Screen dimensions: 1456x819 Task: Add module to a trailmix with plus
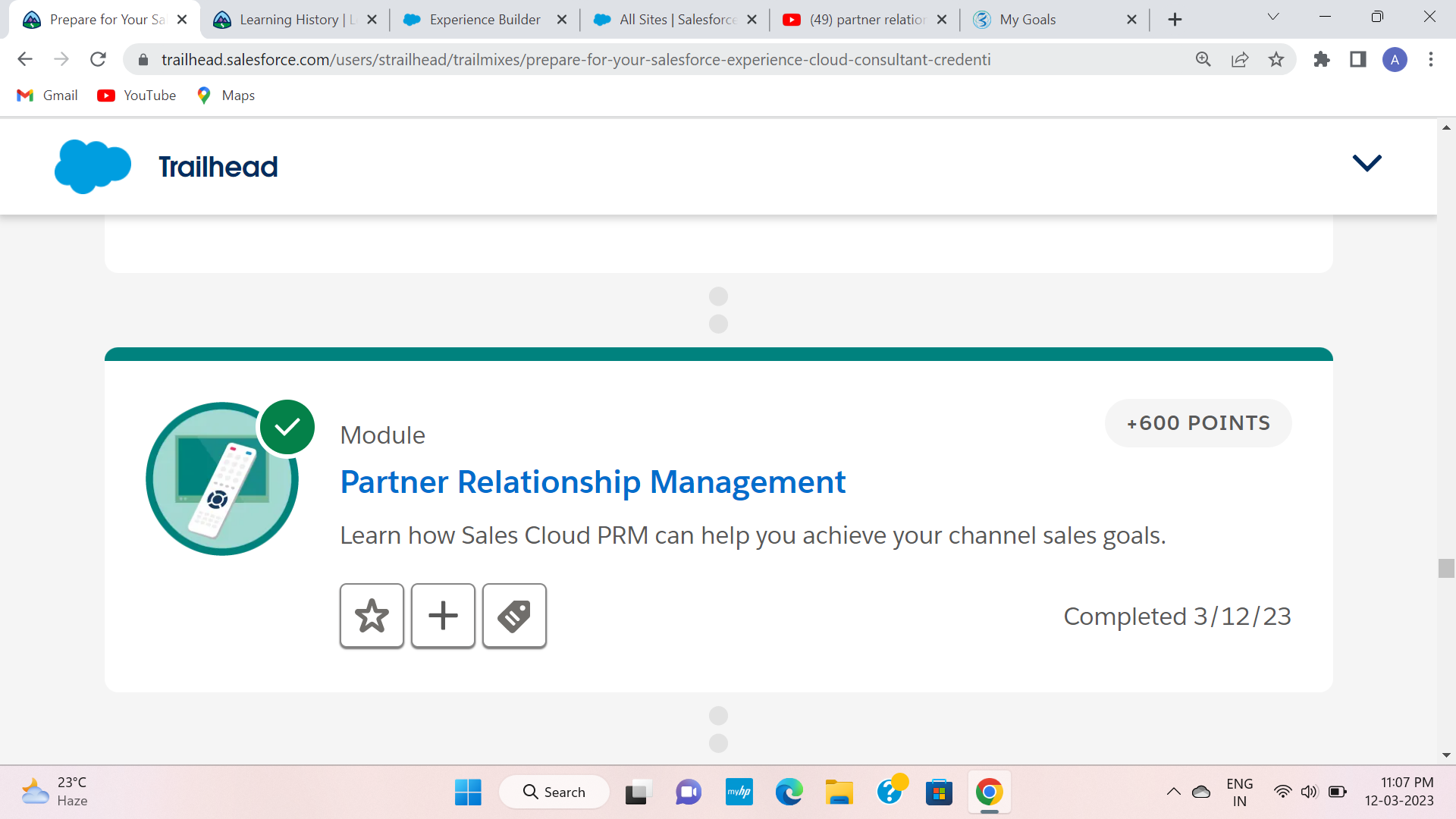(x=443, y=615)
